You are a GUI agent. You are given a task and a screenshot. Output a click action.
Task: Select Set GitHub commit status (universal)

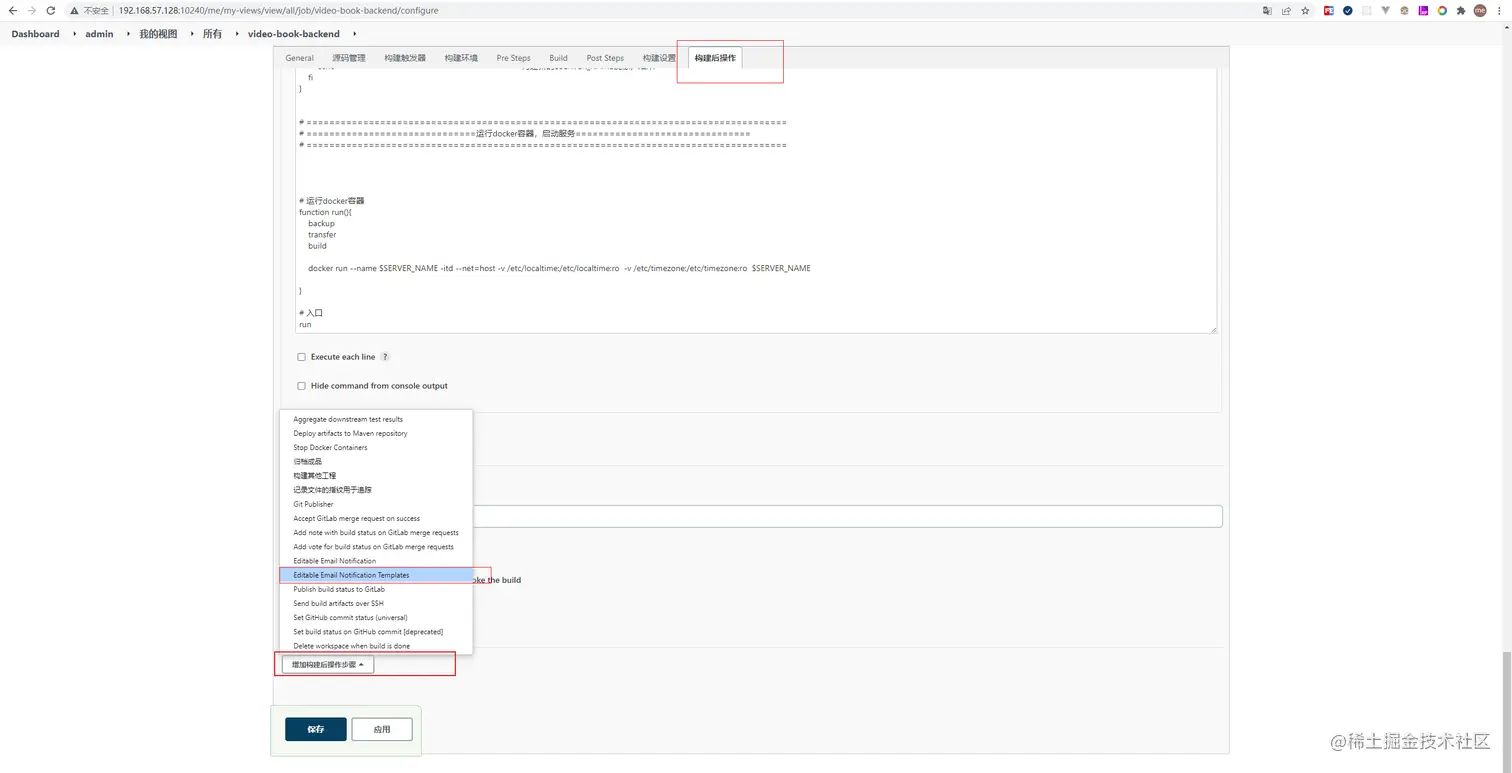coord(376,618)
